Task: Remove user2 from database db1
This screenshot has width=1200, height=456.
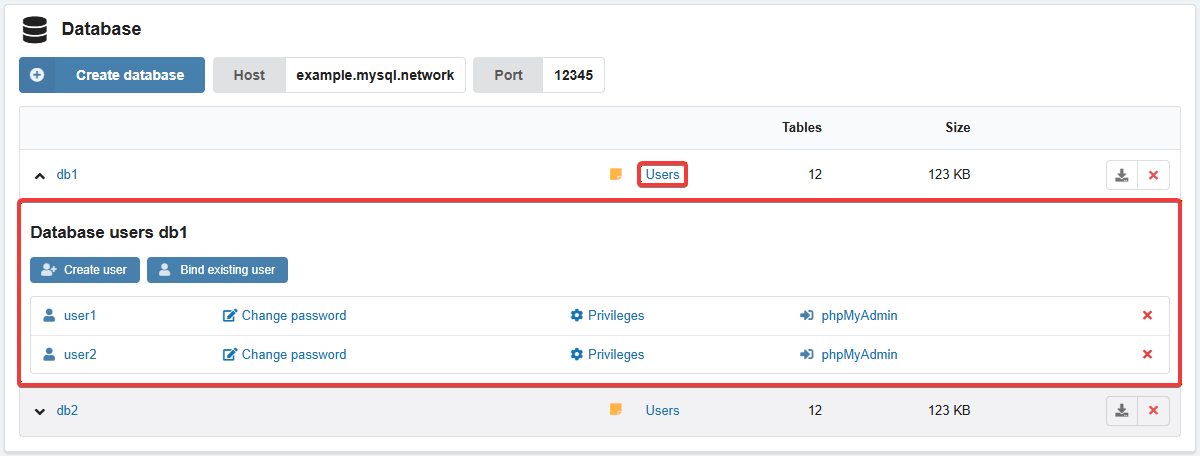Action: [x=1147, y=354]
